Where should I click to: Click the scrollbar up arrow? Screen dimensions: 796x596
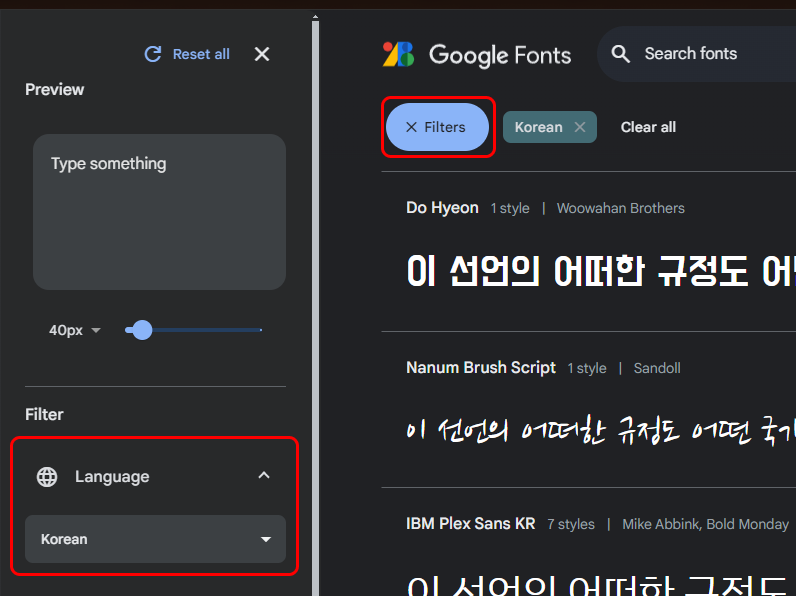(x=315, y=17)
